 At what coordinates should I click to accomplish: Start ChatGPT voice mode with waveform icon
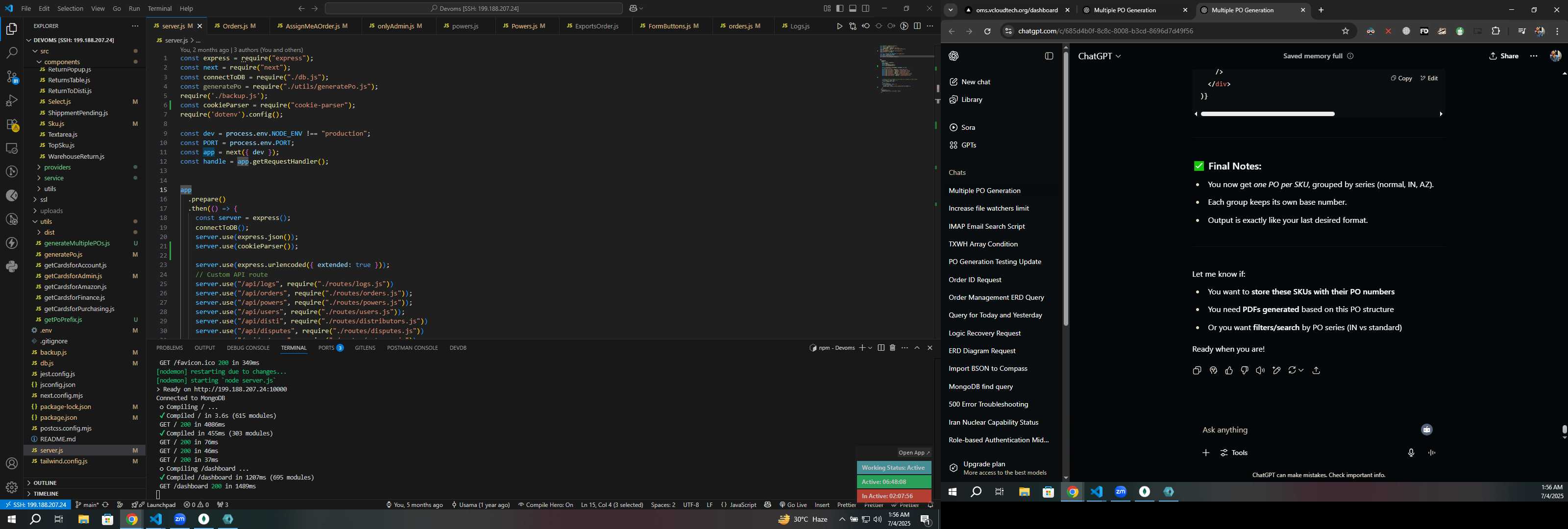[1432, 452]
